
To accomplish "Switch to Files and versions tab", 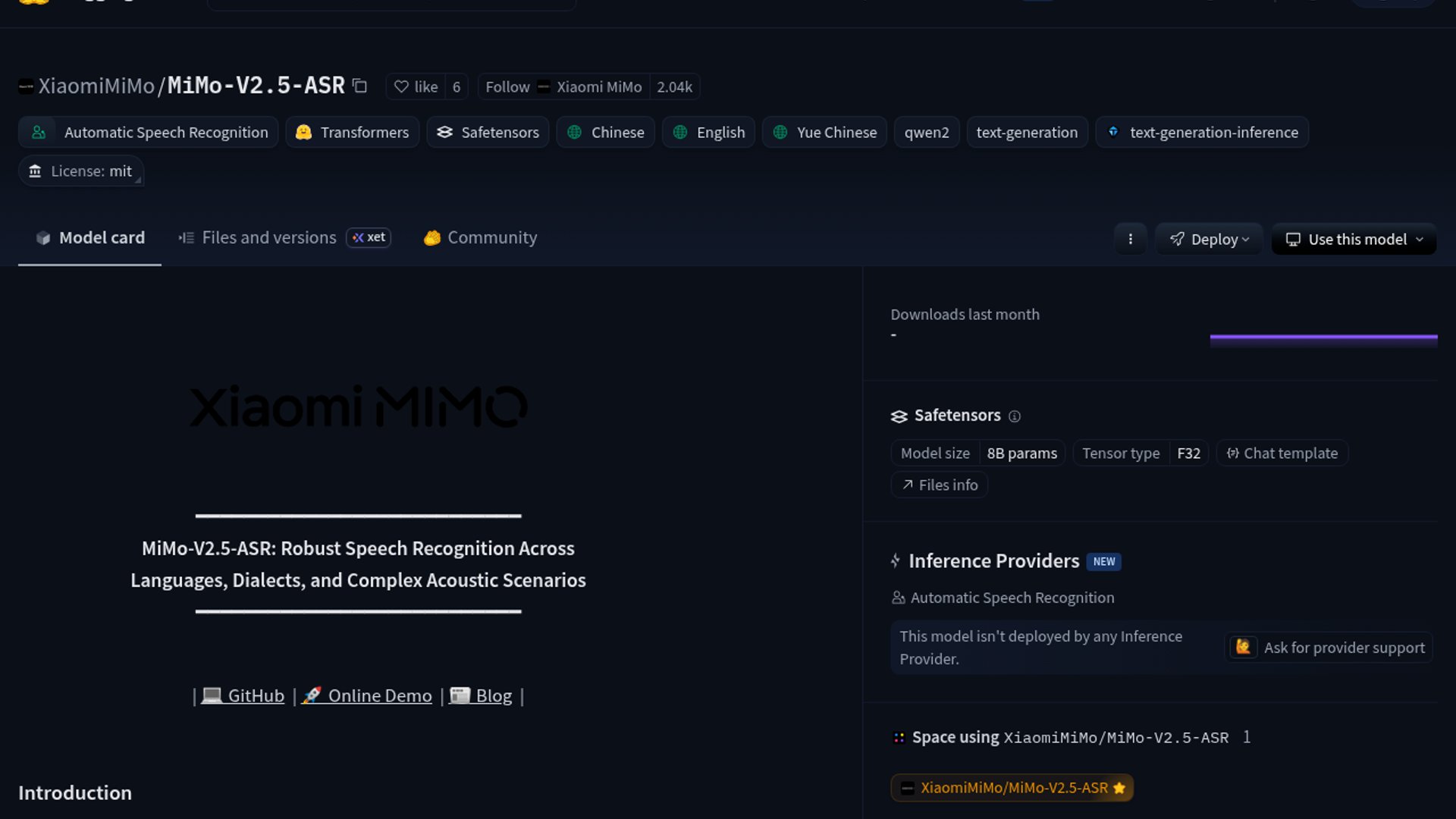I will pos(268,237).
